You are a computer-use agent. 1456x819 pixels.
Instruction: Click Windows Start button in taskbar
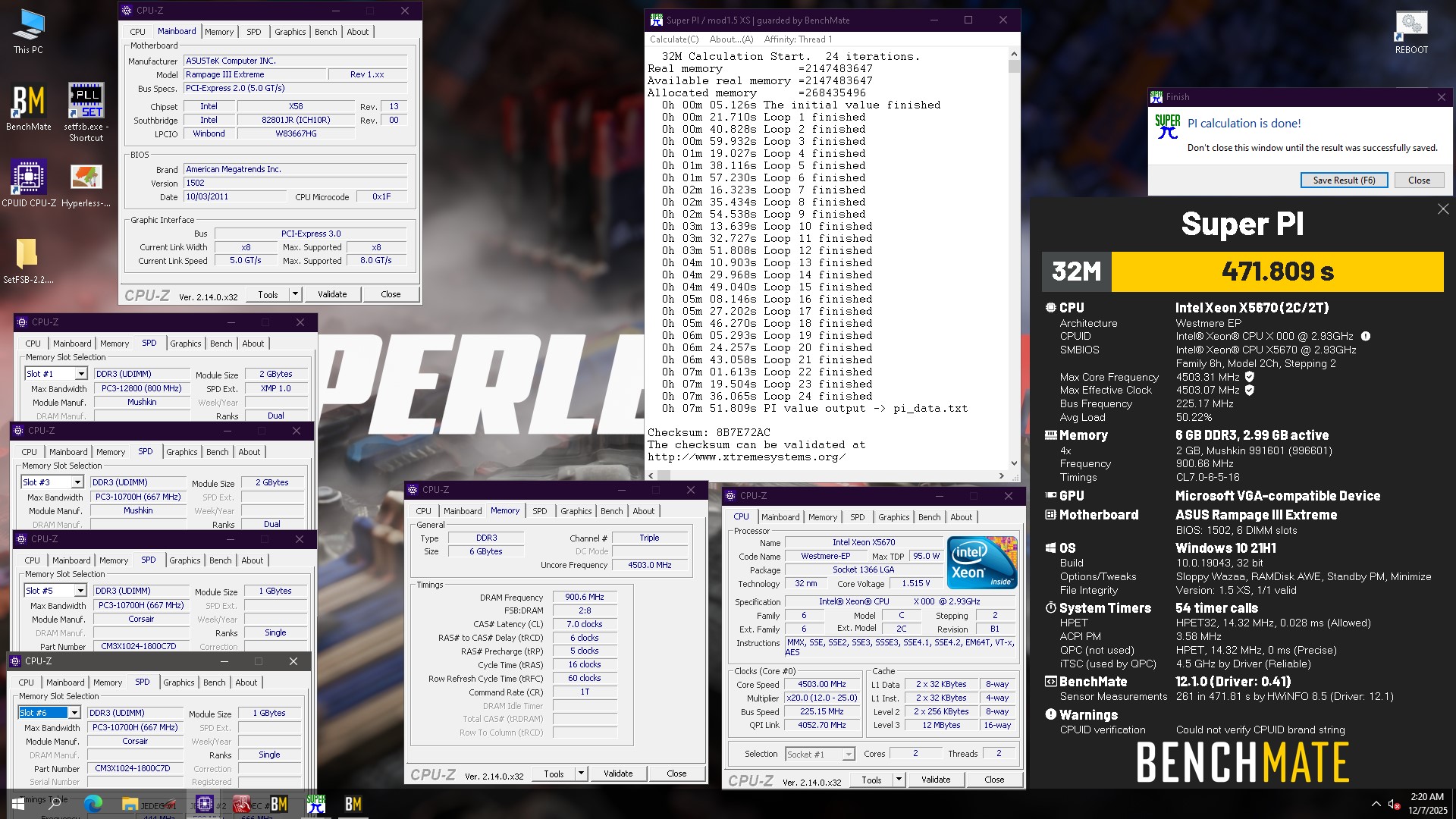tap(18, 804)
